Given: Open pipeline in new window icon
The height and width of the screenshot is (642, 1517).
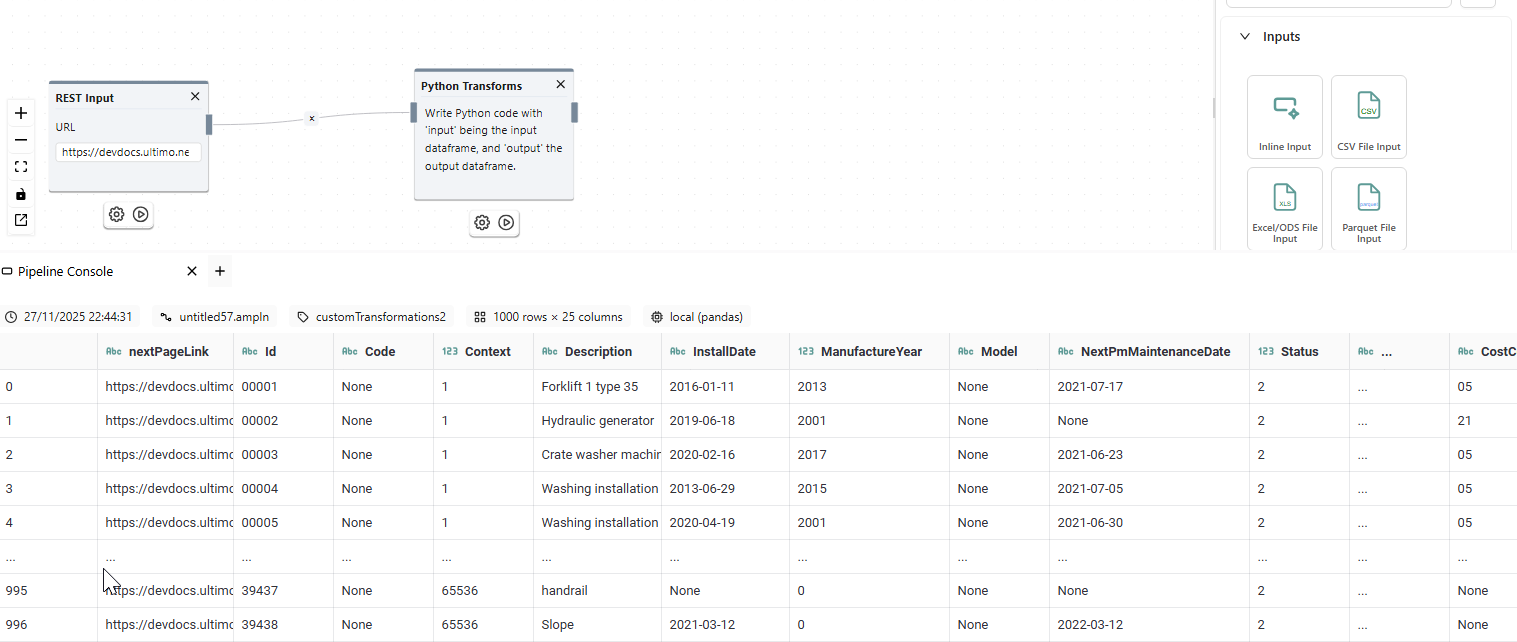Looking at the screenshot, I should pos(21,220).
